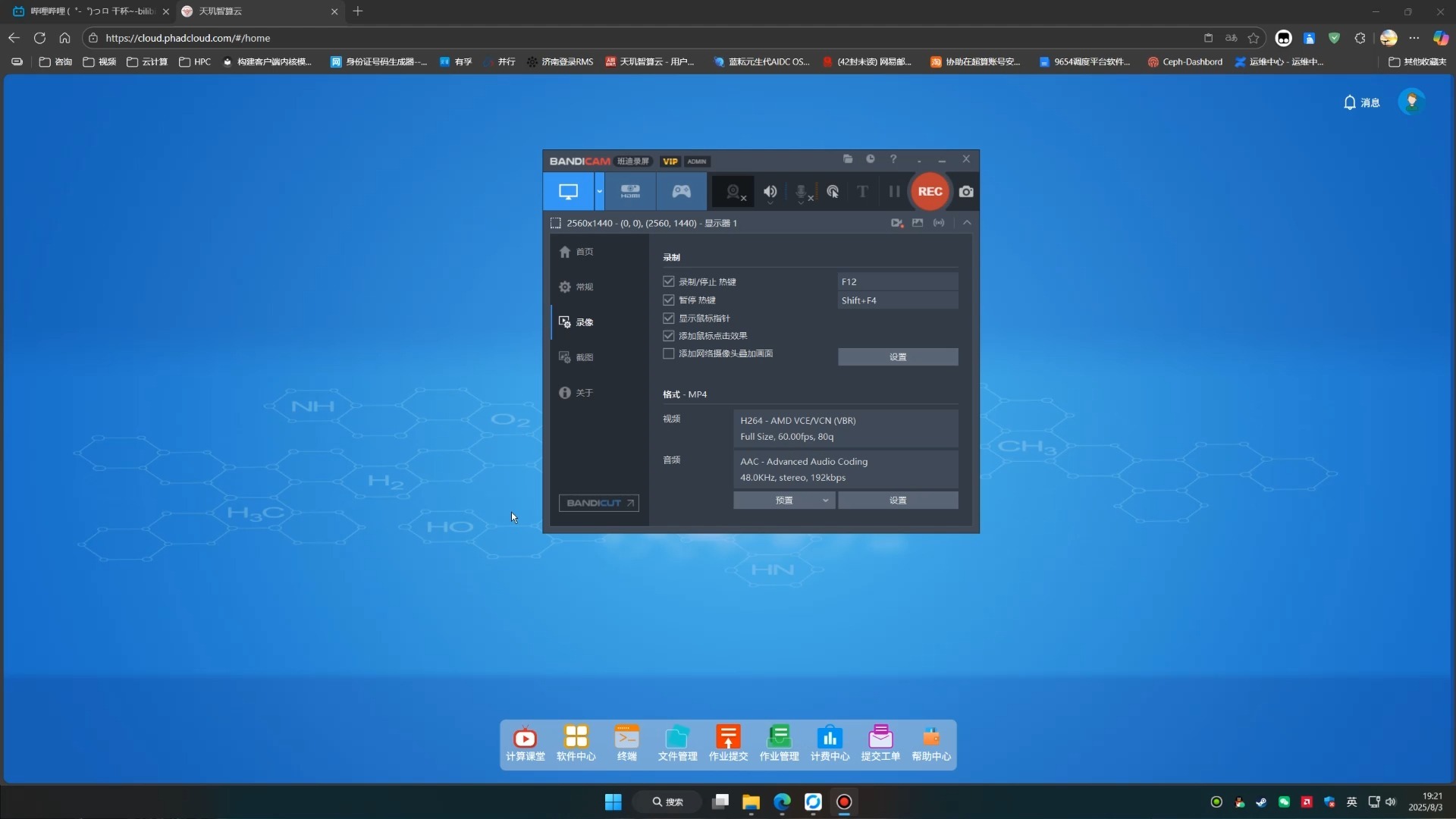This screenshot has width=1456, height=819.
Task: Click browser address bar URL
Action: click(x=188, y=38)
